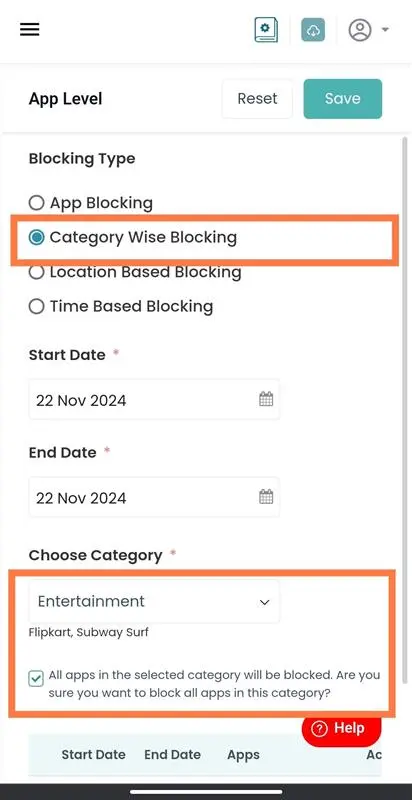Open the hamburger navigation menu
This screenshot has width=412, height=800.
pos(30,30)
